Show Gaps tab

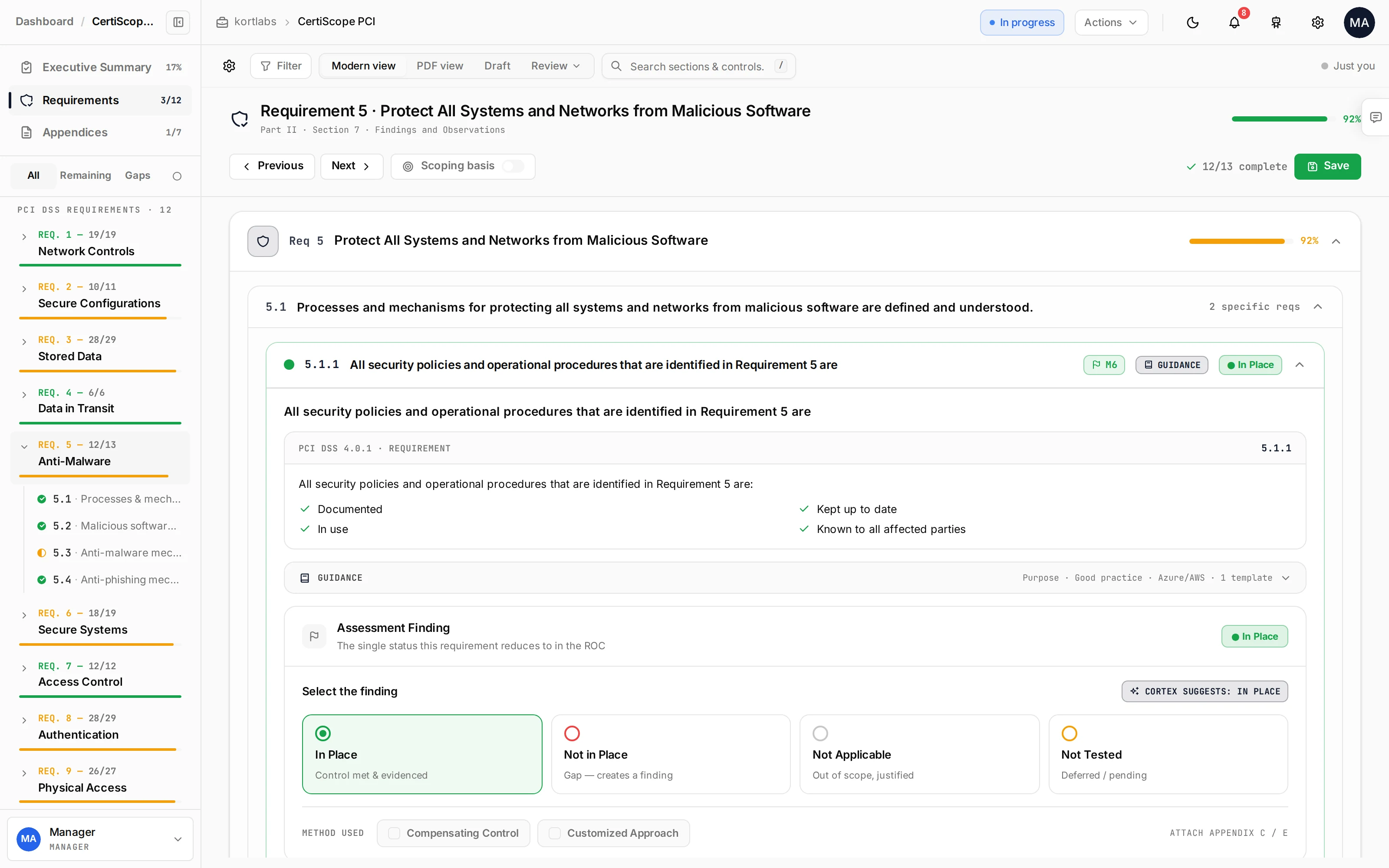138,176
